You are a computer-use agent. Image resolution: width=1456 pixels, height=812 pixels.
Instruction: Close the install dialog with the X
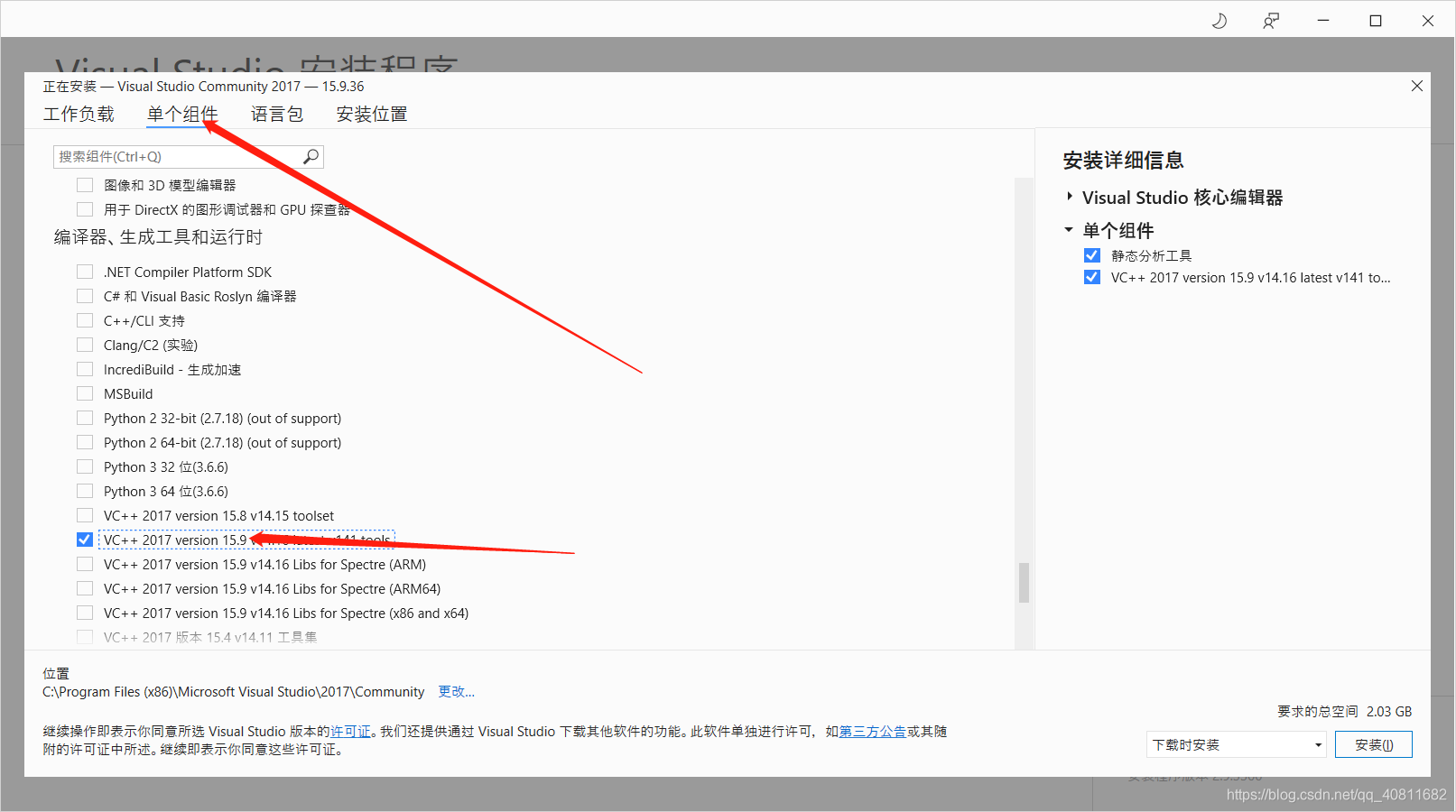[x=1417, y=86]
